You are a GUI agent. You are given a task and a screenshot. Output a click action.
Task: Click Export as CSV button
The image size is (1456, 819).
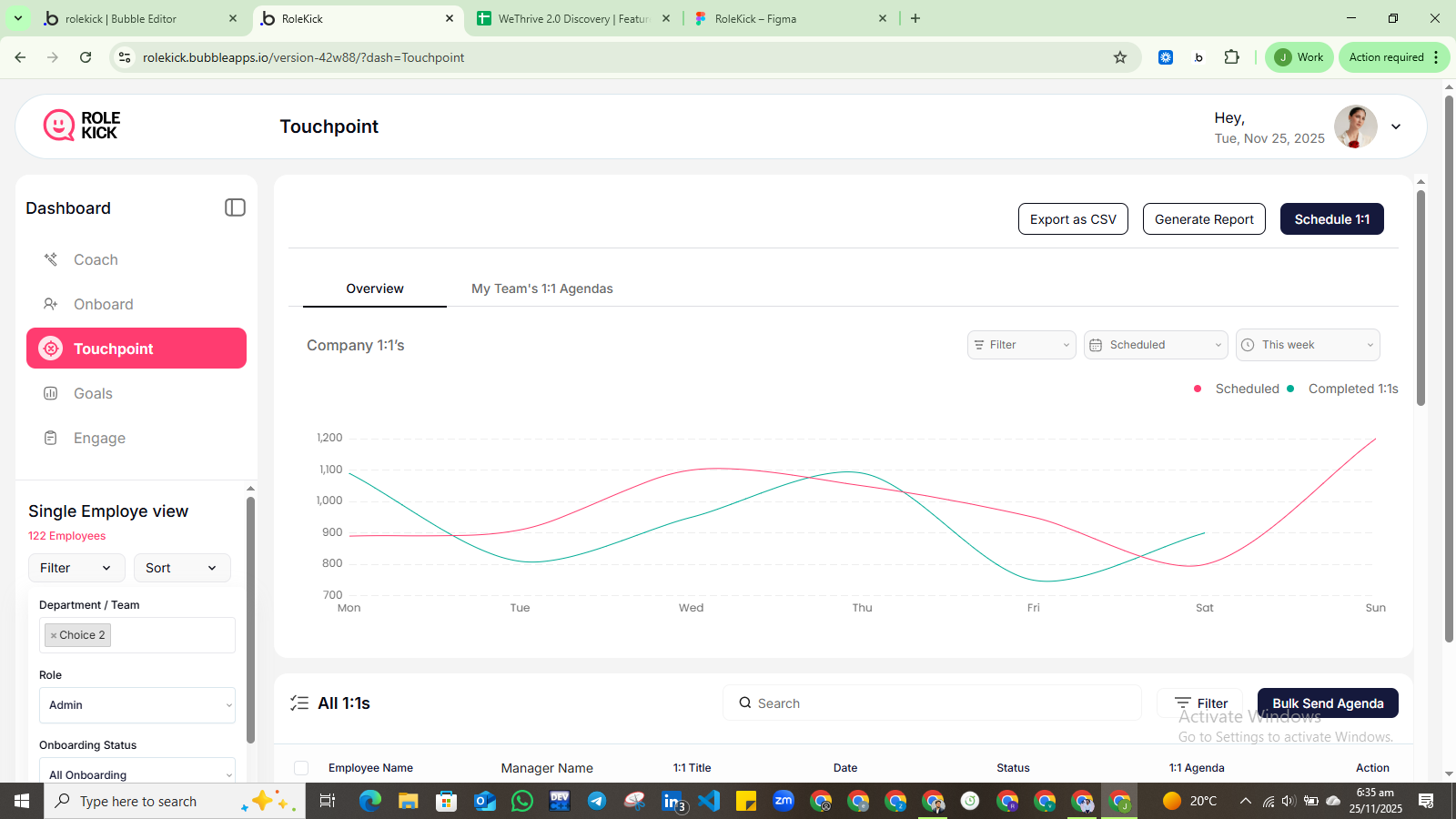(x=1073, y=219)
